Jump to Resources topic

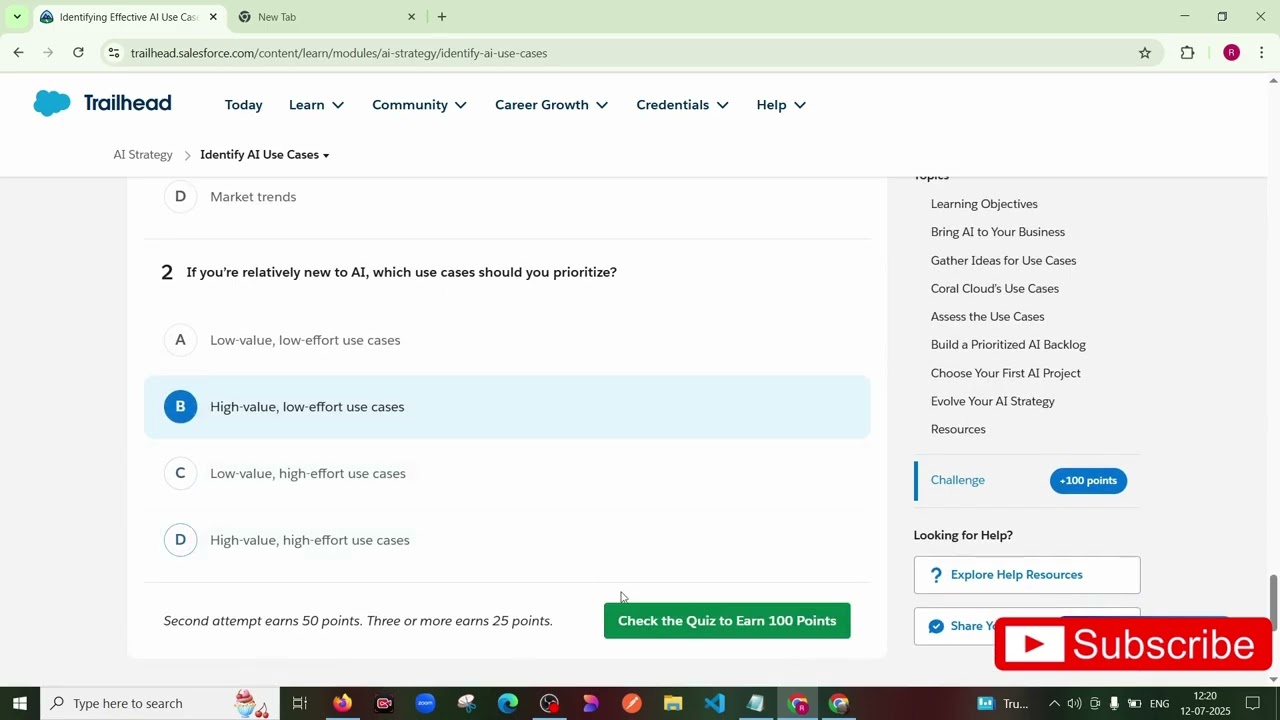958,430
